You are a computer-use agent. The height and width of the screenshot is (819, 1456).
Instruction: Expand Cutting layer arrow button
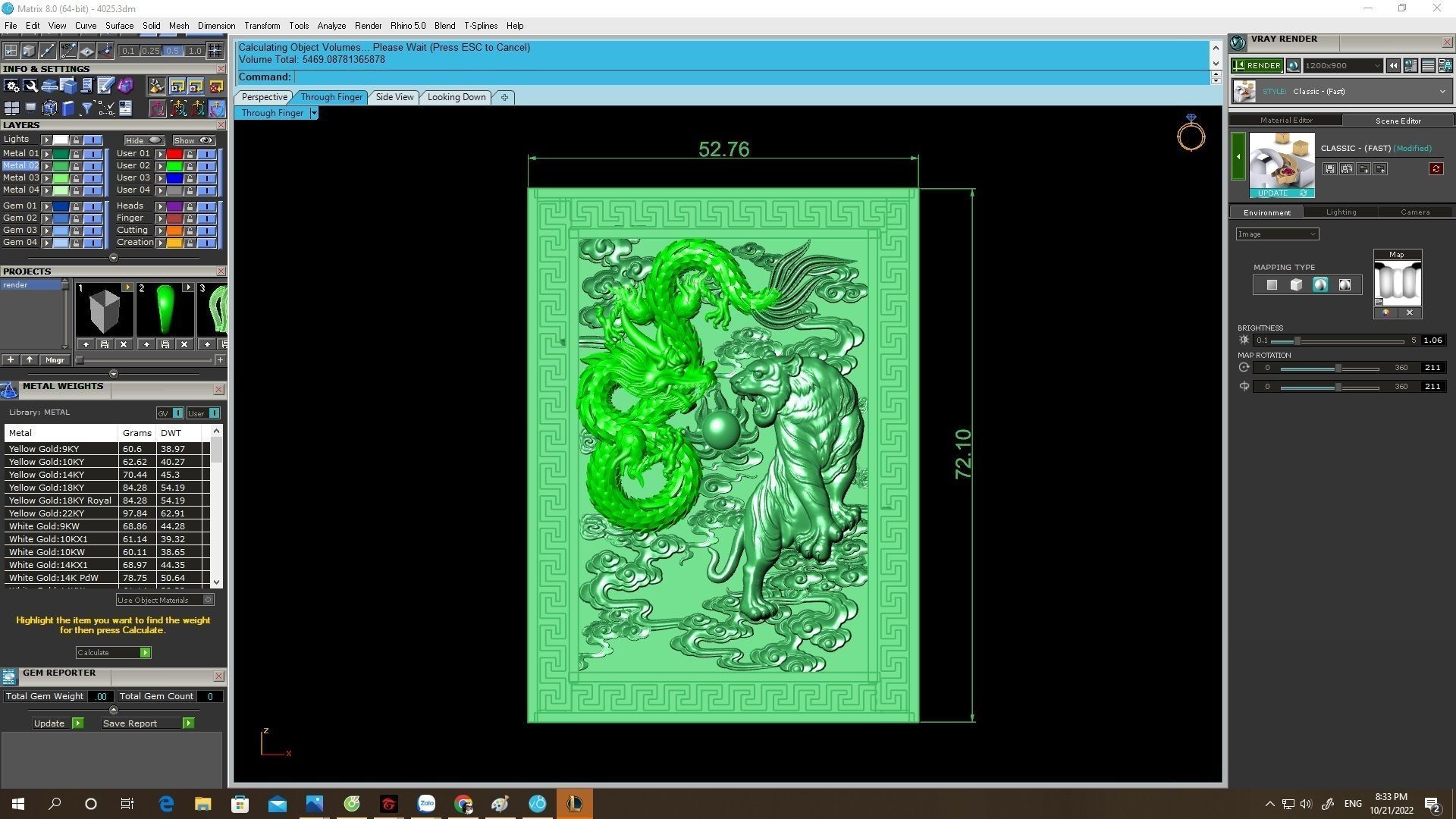click(x=160, y=231)
